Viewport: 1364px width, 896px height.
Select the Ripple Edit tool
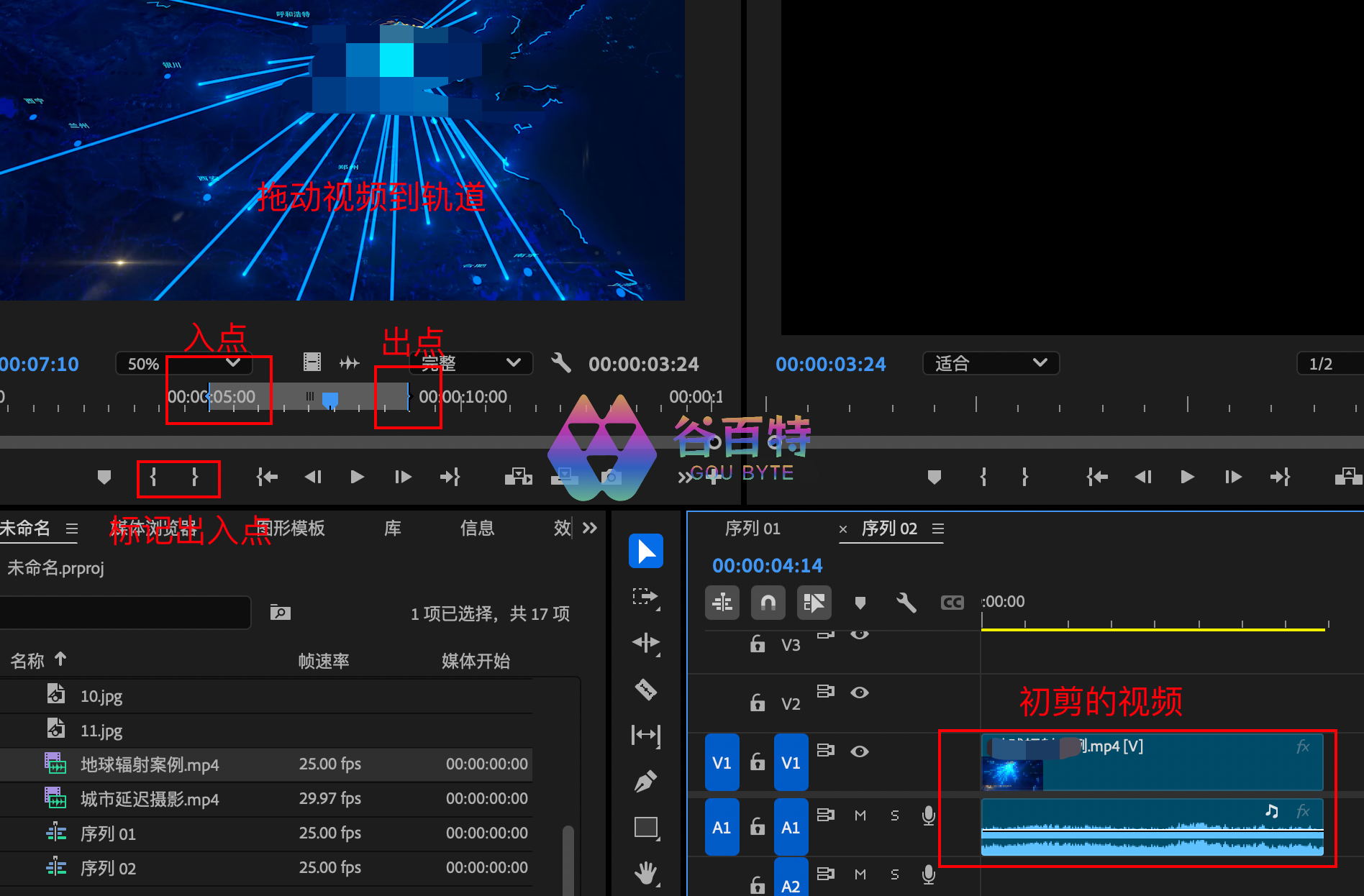[x=645, y=642]
